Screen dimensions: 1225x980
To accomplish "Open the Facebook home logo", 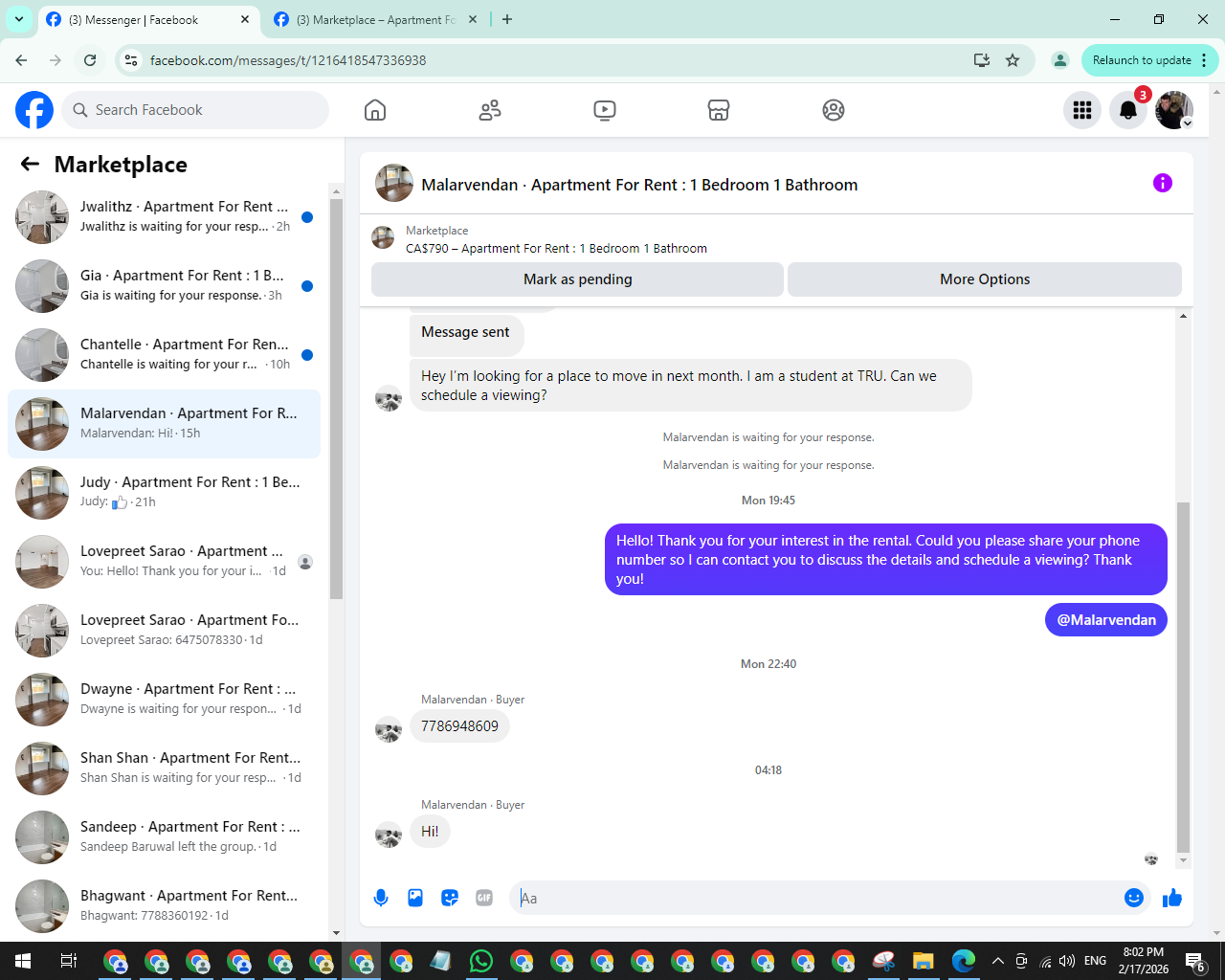I will (34, 110).
